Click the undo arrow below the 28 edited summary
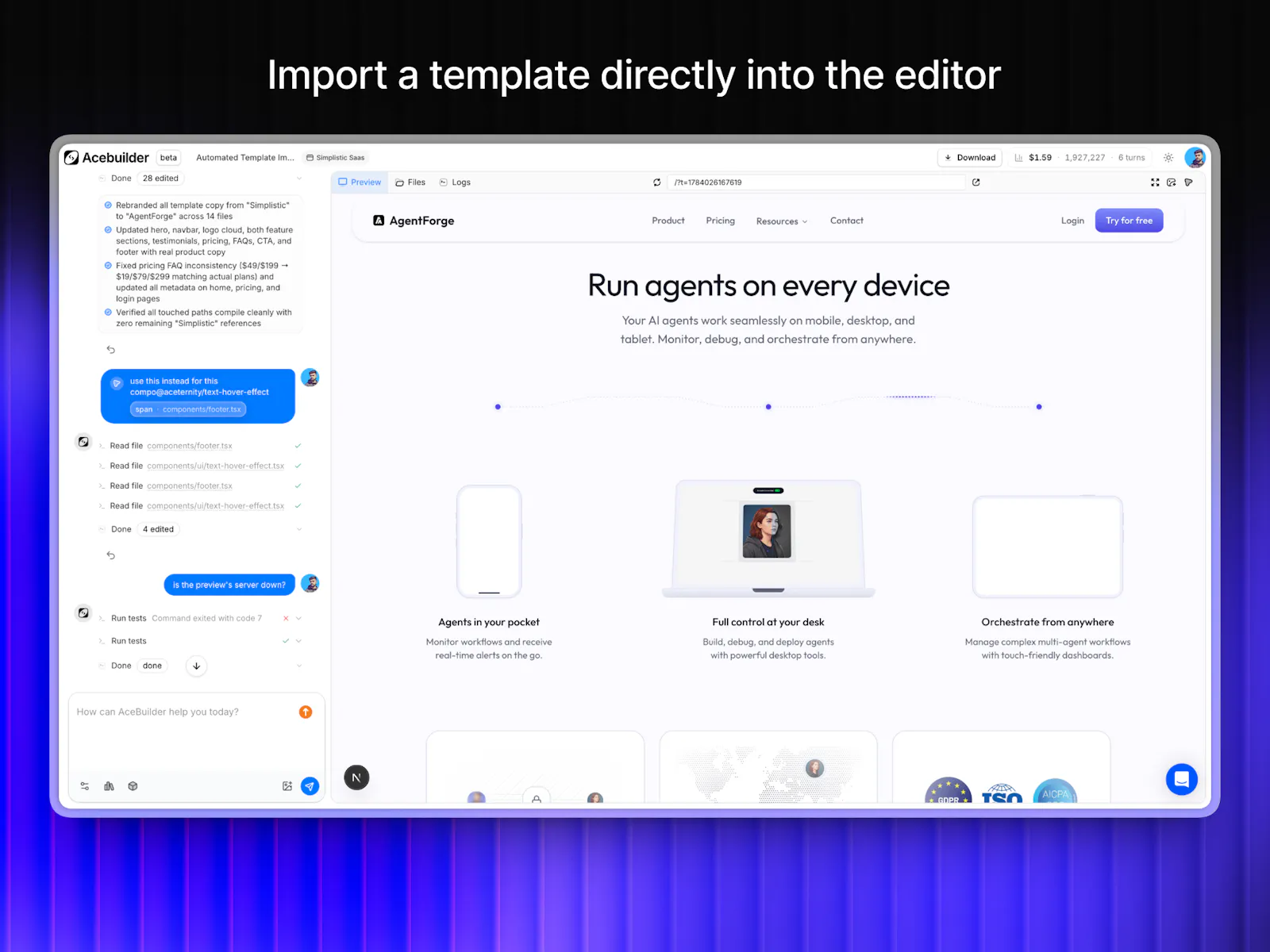Viewport: 1270px width, 952px height. pyautogui.click(x=111, y=350)
